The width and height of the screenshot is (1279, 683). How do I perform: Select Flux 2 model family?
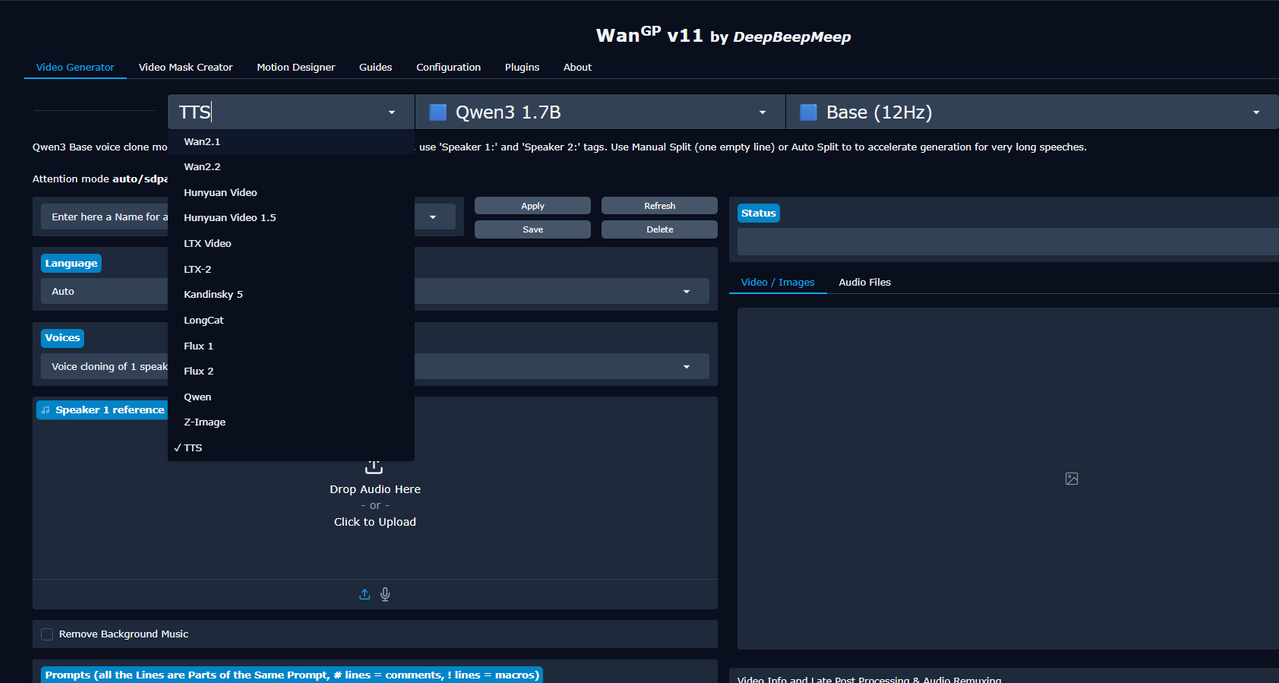pos(291,371)
